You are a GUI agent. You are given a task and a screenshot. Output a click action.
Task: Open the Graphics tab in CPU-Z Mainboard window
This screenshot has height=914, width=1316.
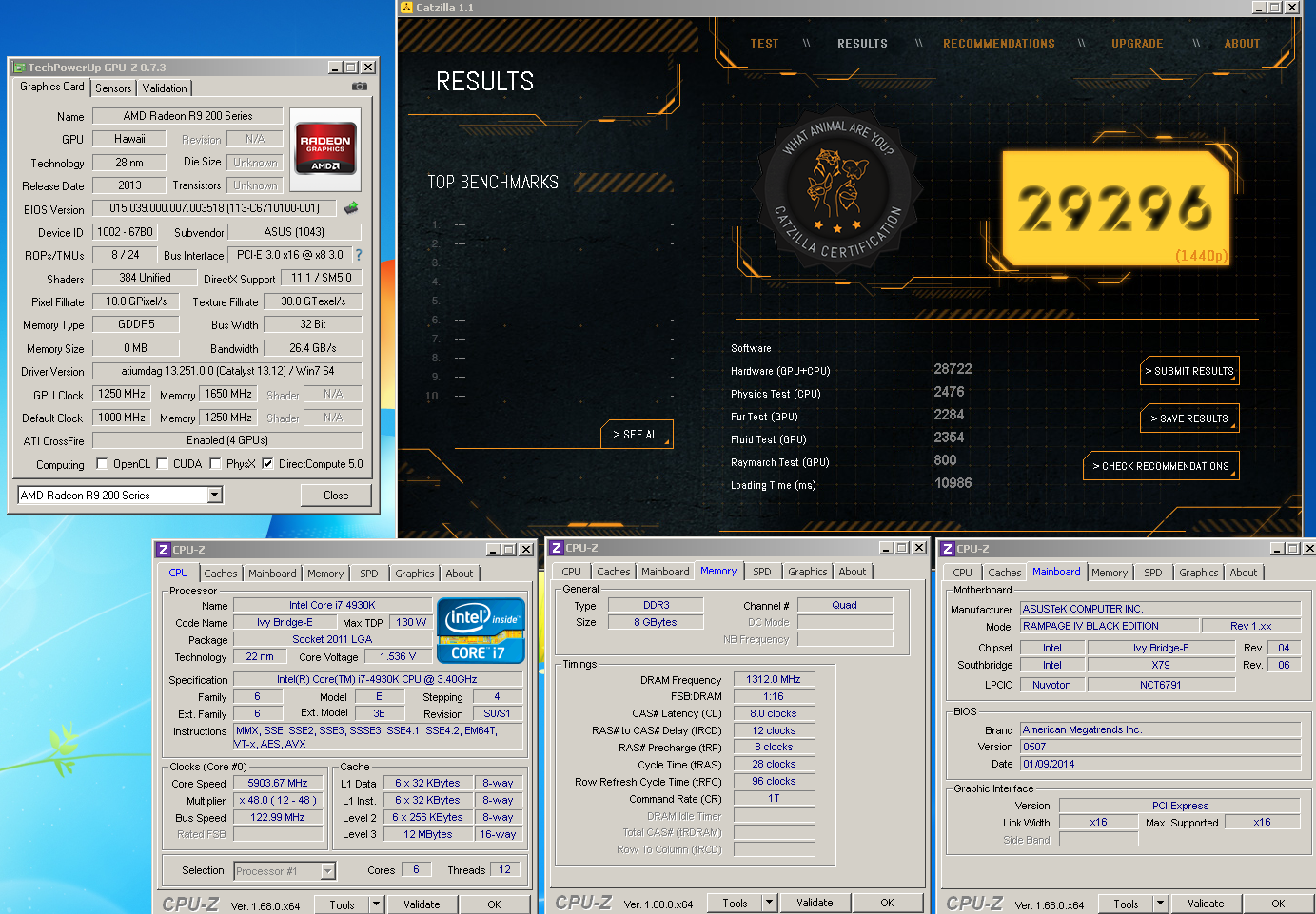(1198, 573)
